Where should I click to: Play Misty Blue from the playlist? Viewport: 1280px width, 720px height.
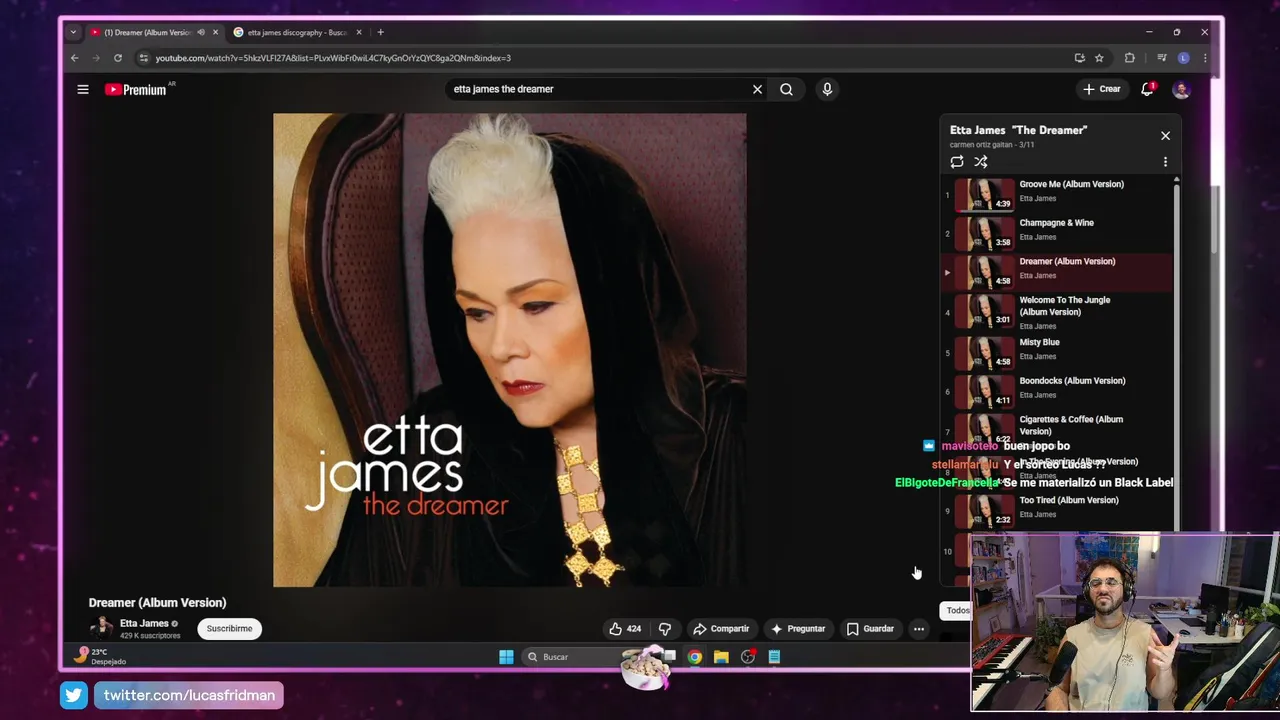pyautogui.click(x=1056, y=352)
